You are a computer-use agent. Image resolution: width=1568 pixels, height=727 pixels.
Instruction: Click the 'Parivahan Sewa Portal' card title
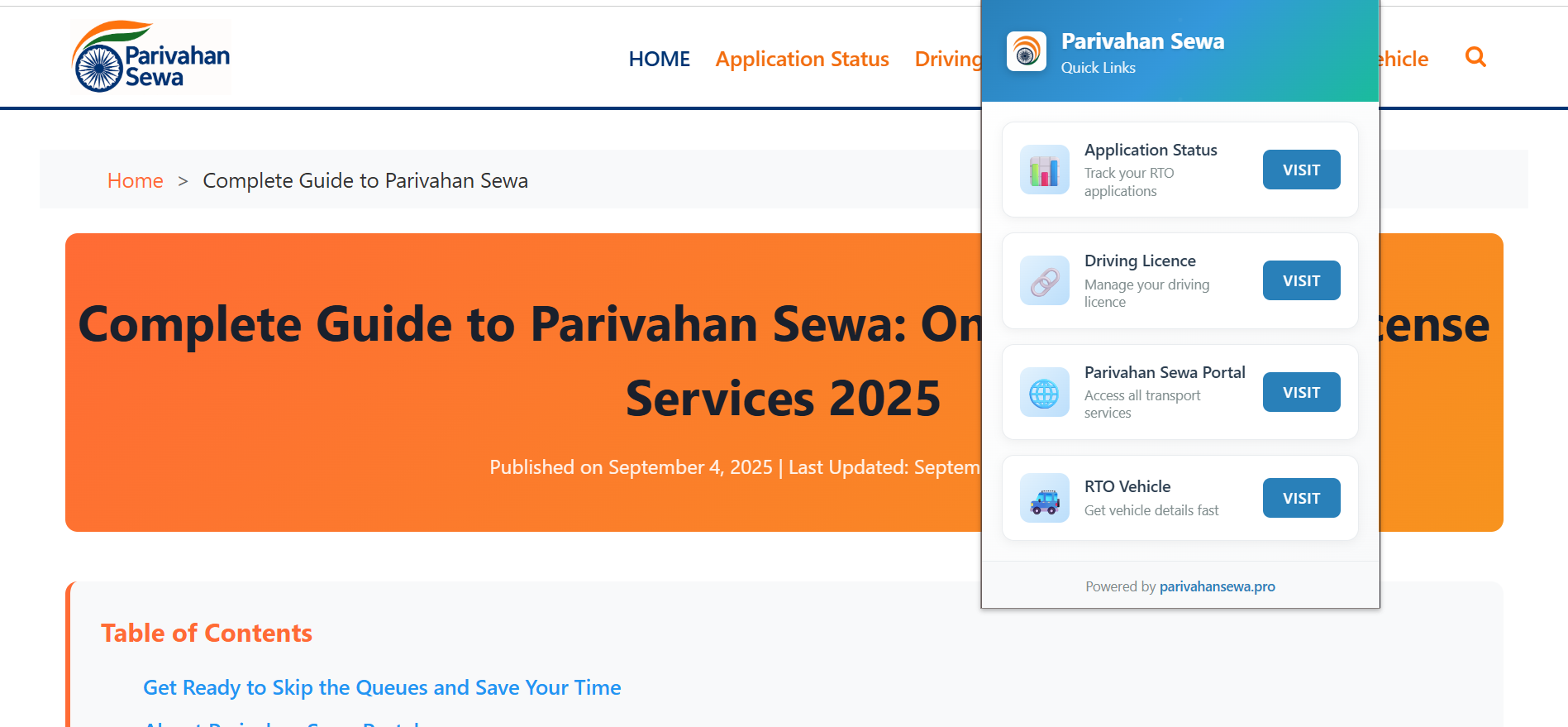[1165, 372]
